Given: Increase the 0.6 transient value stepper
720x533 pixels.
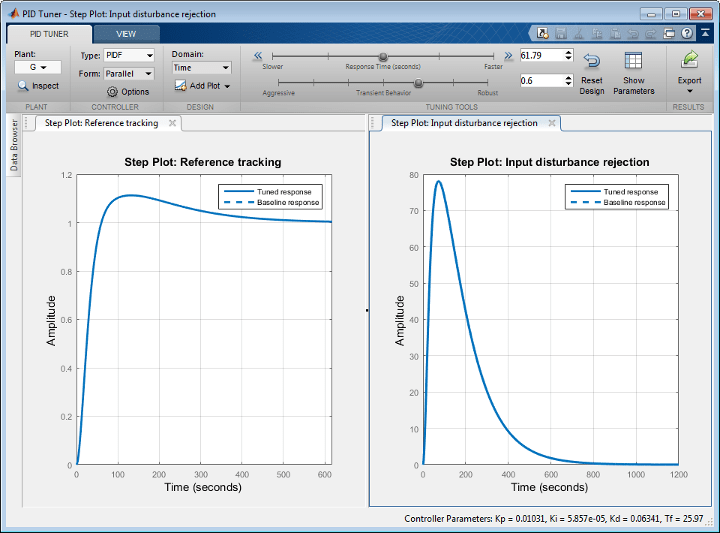Looking at the screenshot, I should point(568,78).
